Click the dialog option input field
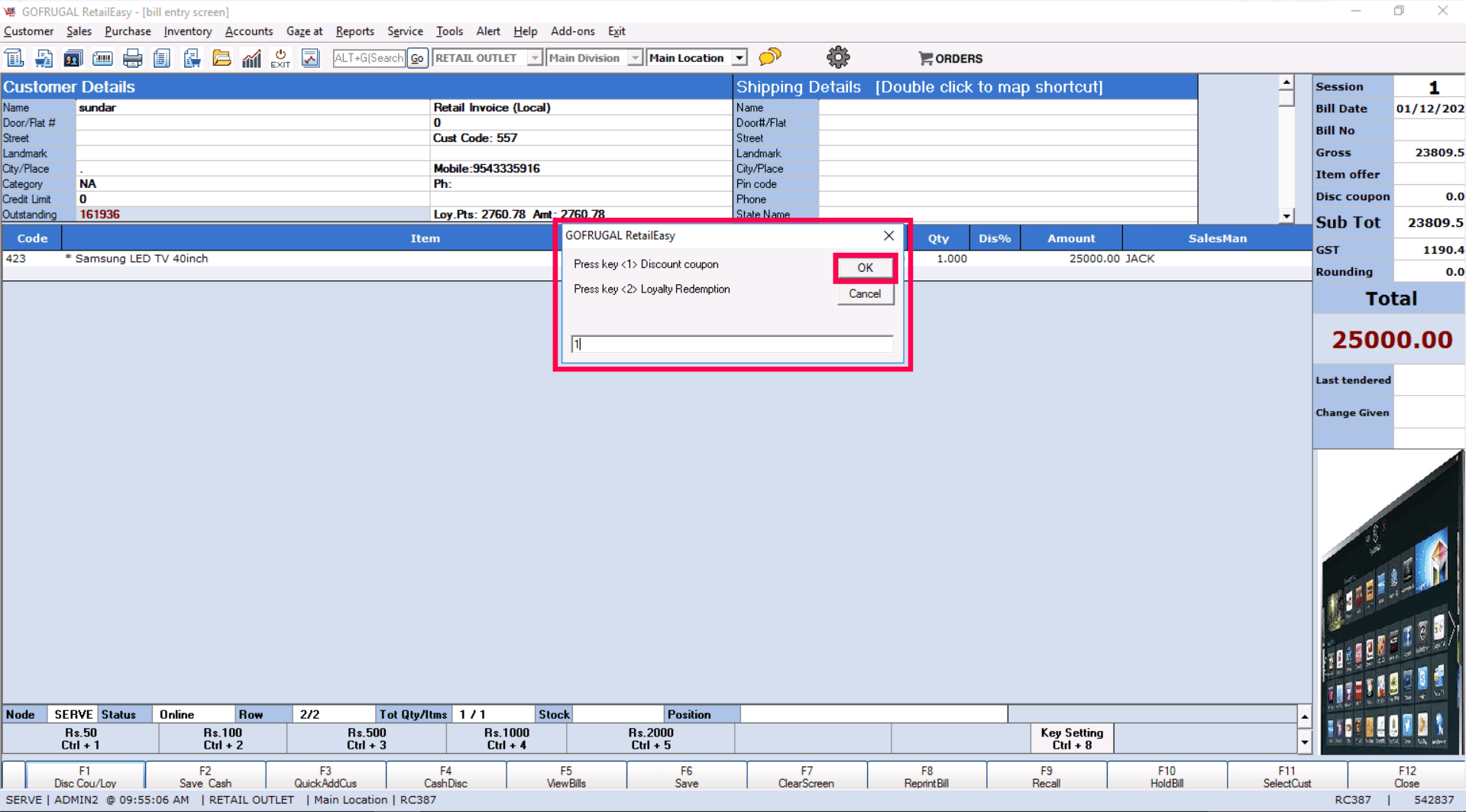This screenshot has height=812, width=1466. tap(732, 345)
